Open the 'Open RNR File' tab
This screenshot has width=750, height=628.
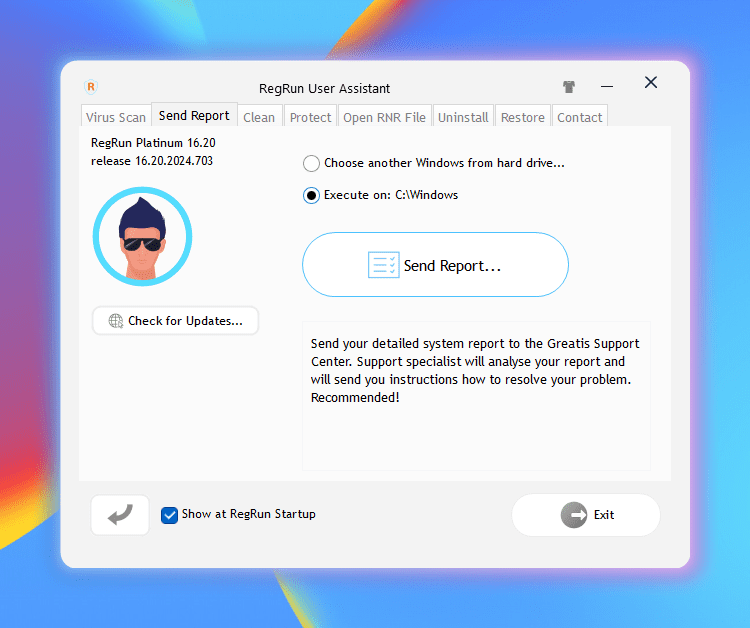[x=384, y=117]
